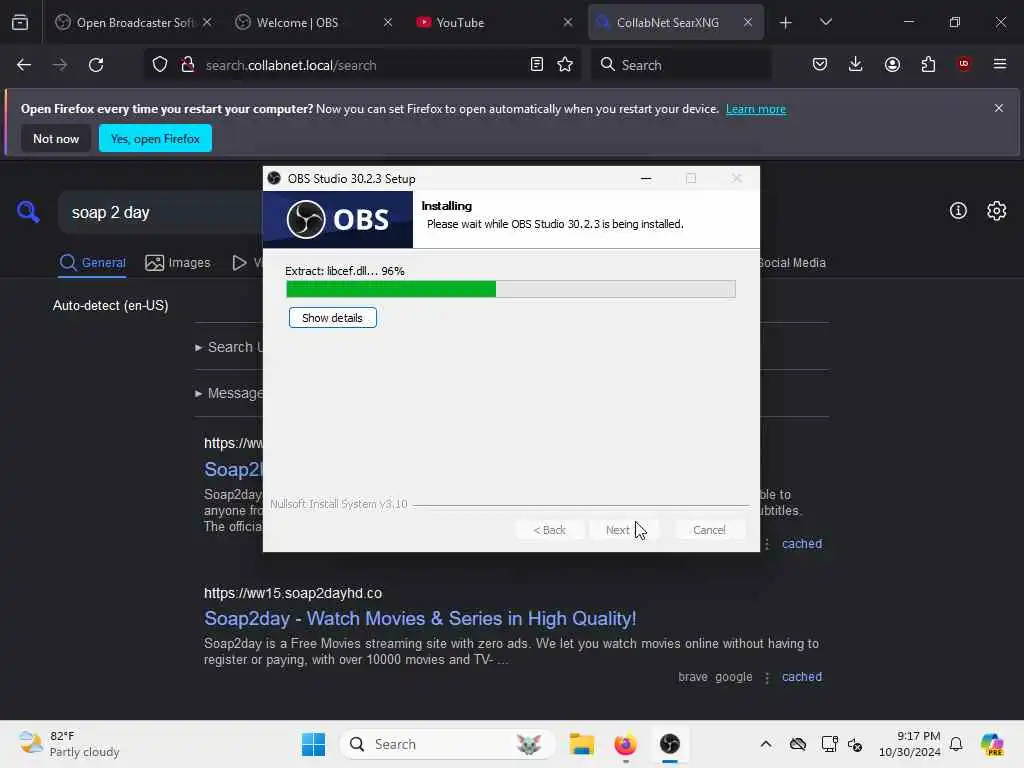Click the SearXNG magnifier search icon
Viewport: 1024px width, 768px height.
(x=28, y=212)
